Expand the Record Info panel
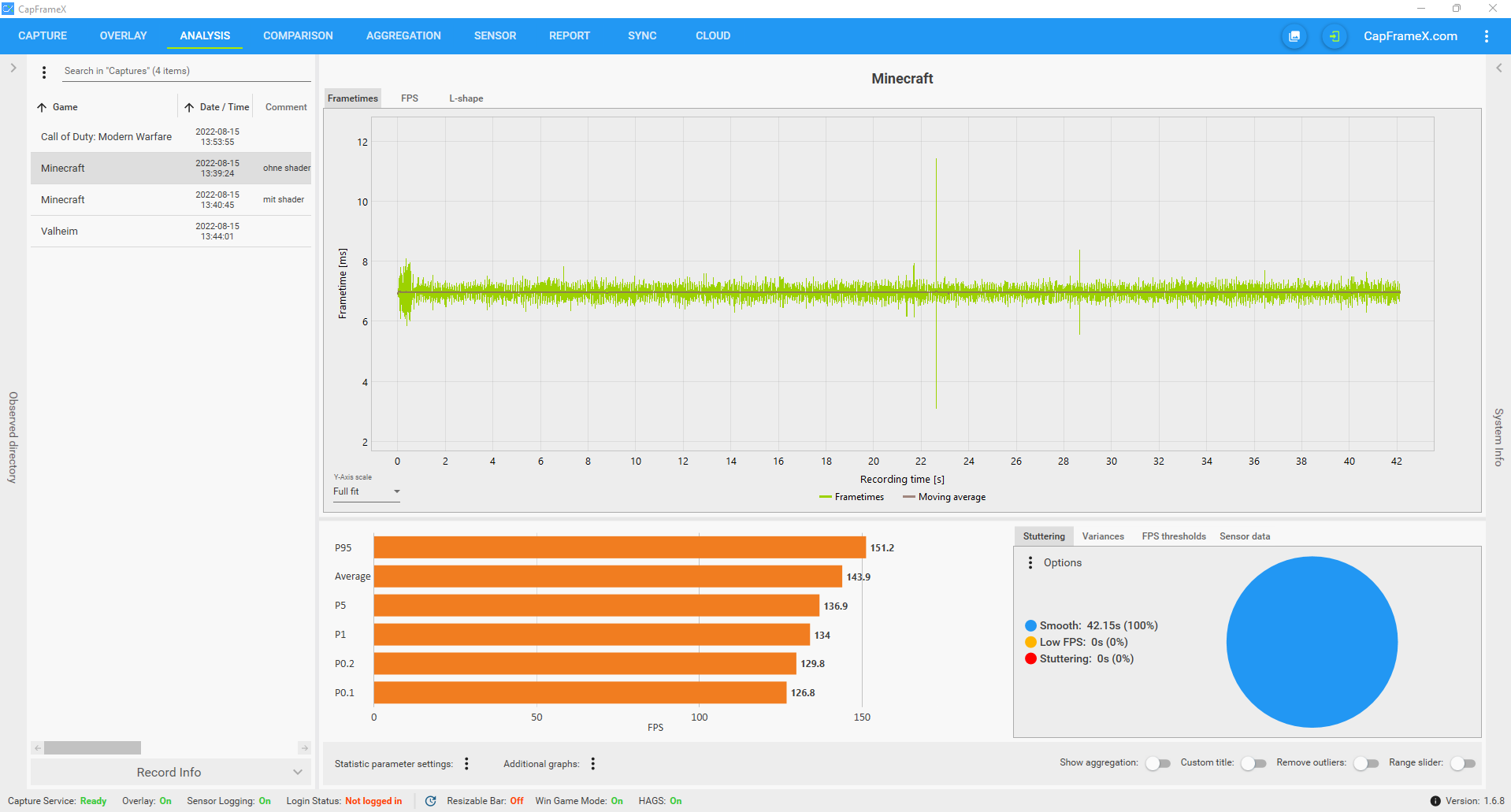 pyautogui.click(x=170, y=773)
